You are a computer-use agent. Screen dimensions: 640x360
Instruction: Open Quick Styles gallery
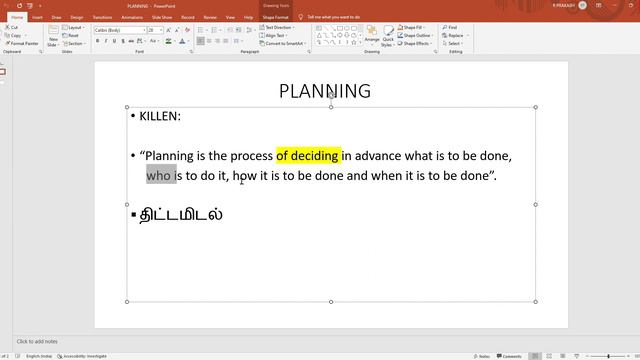[x=388, y=36]
